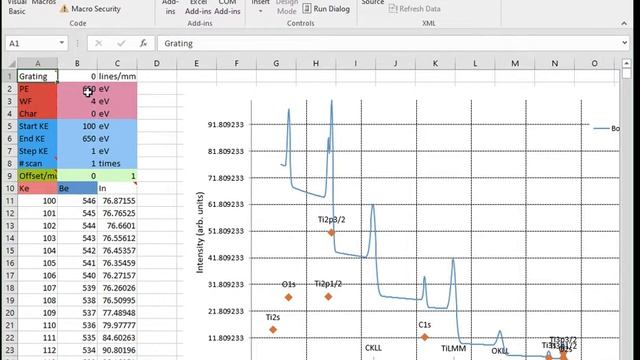The width and height of the screenshot is (640, 360).
Task: Select the WF label cell
Action: pos(38,101)
